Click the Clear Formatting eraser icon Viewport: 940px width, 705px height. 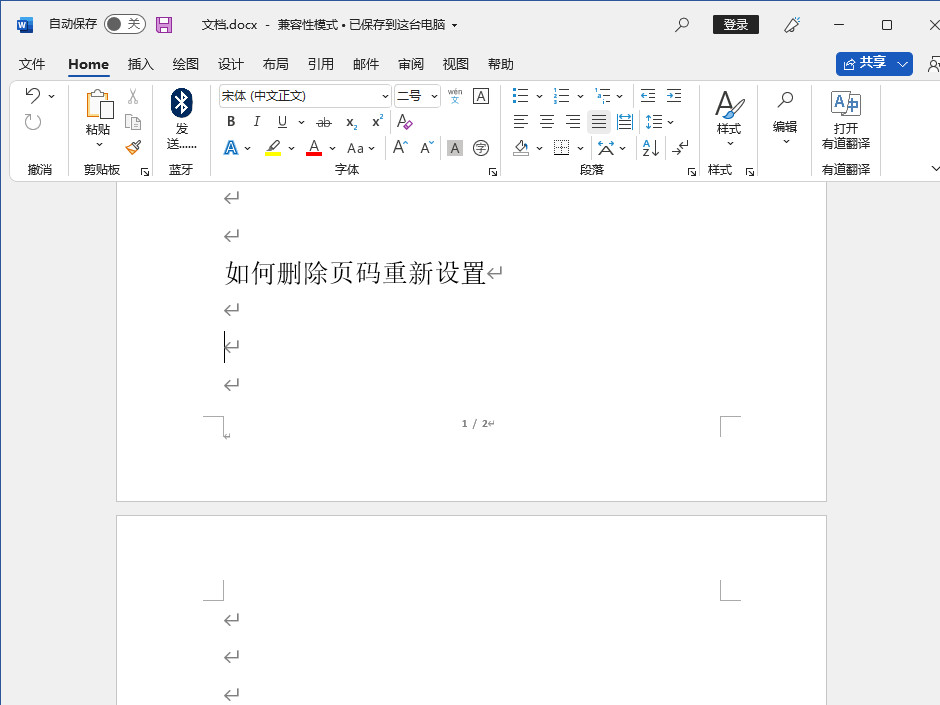[x=404, y=122]
